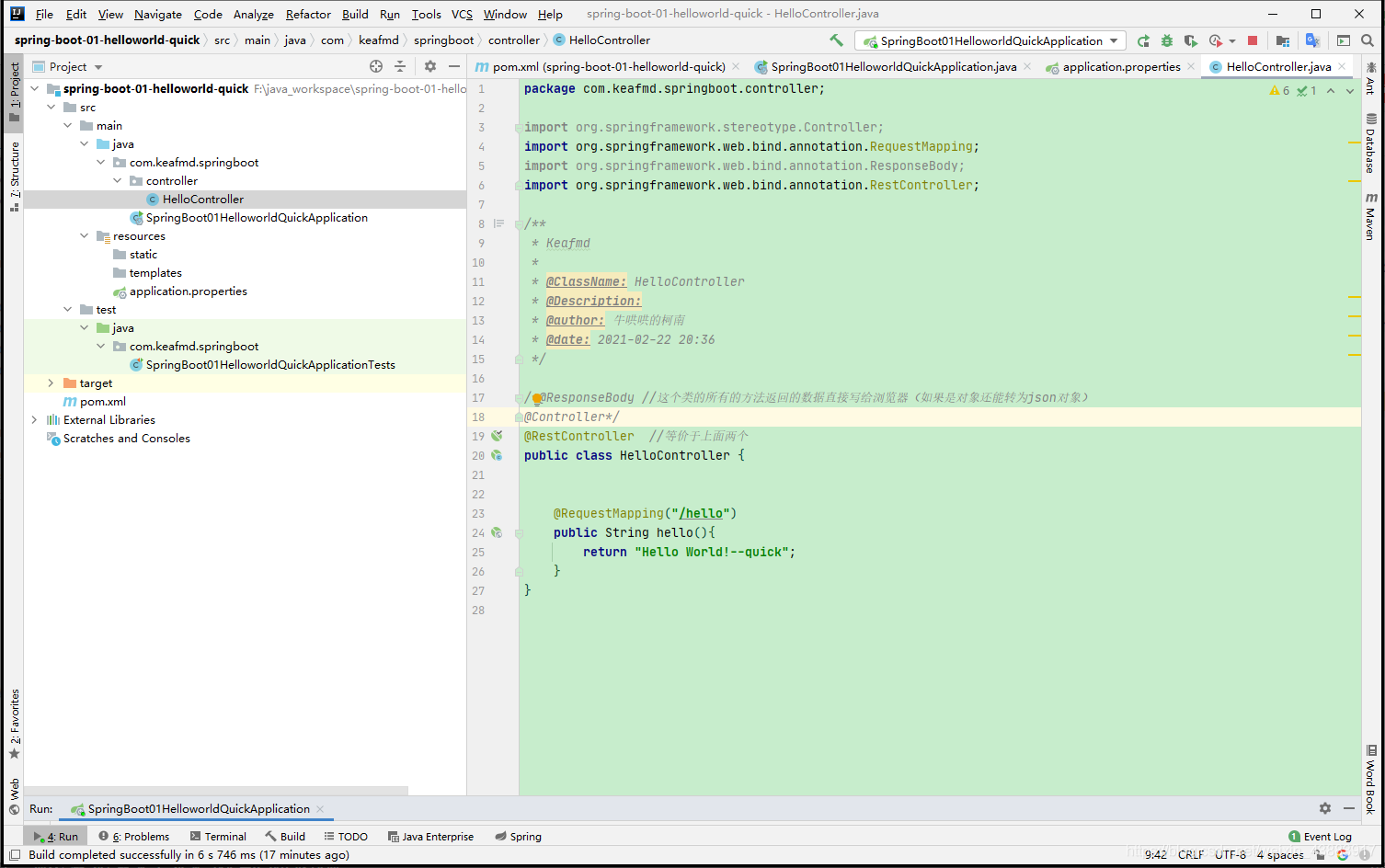
Task: Expand the target folder in tree
Action: coord(51,383)
